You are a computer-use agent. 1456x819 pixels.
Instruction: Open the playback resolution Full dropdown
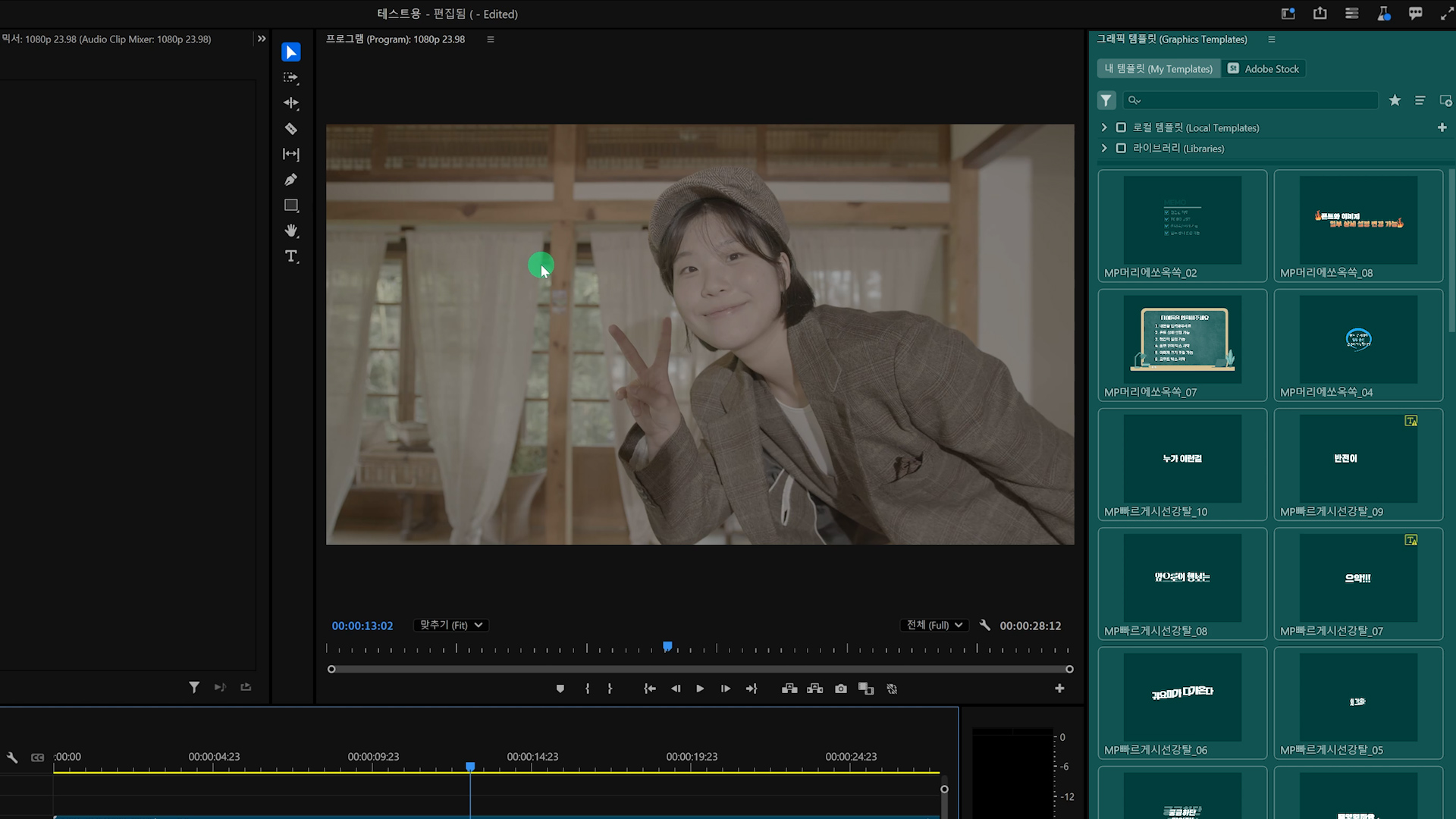[x=934, y=625]
